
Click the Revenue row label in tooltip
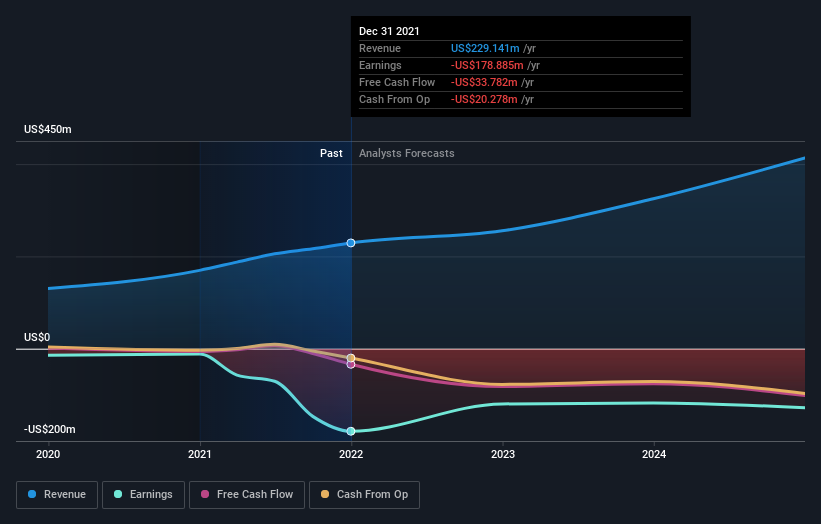pos(380,48)
